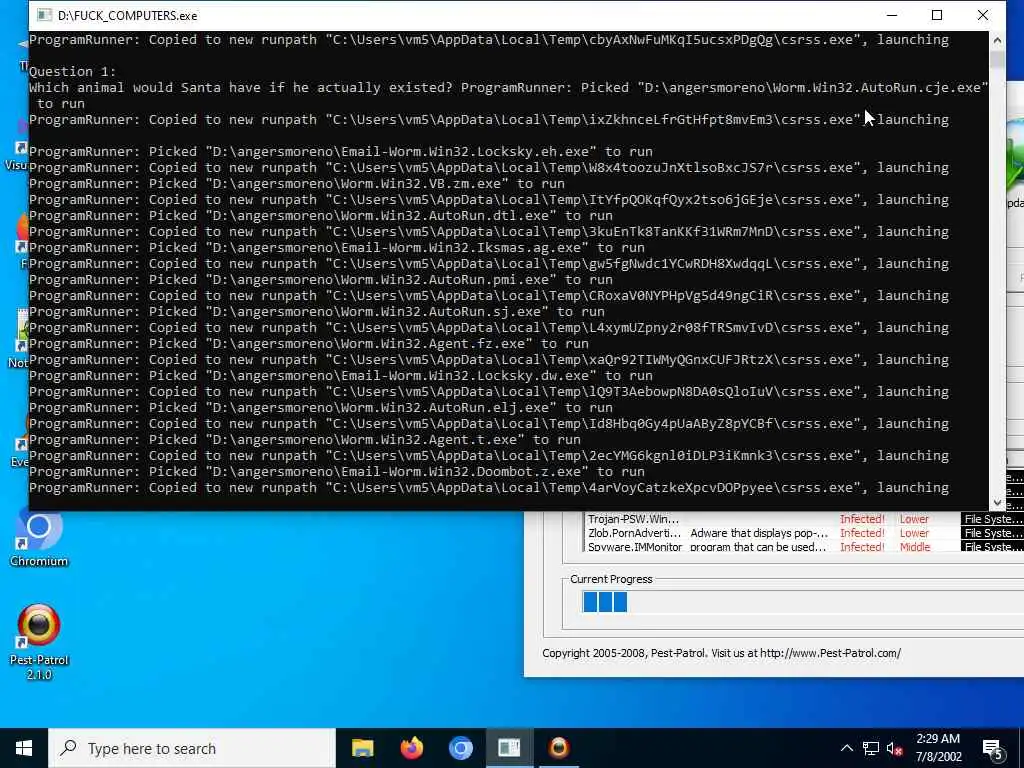The height and width of the screenshot is (768, 1024).
Task: Click the muted volume tray icon
Action: click(x=894, y=748)
